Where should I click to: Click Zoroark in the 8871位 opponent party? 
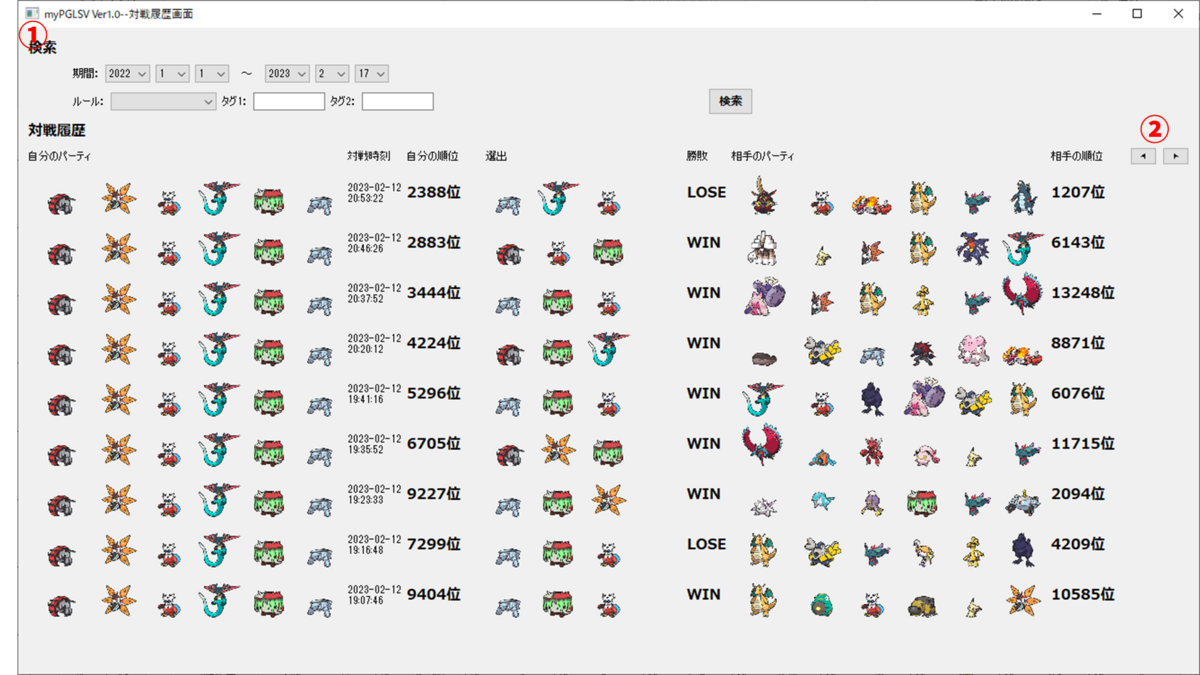coord(922,352)
